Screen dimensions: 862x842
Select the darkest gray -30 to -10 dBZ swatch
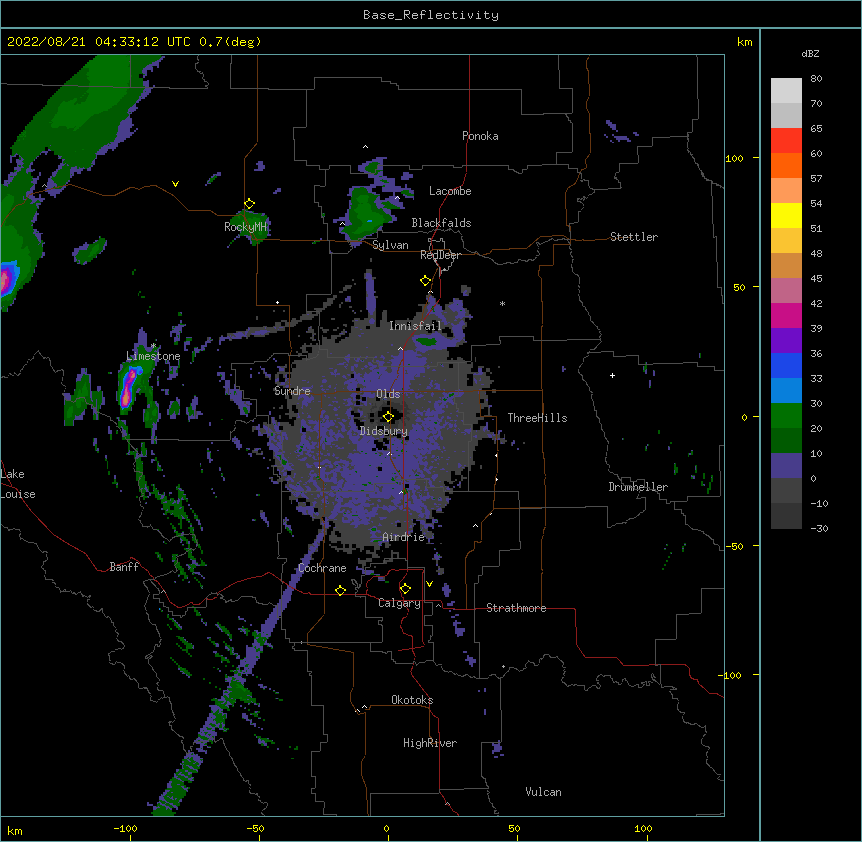tap(786, 516)
